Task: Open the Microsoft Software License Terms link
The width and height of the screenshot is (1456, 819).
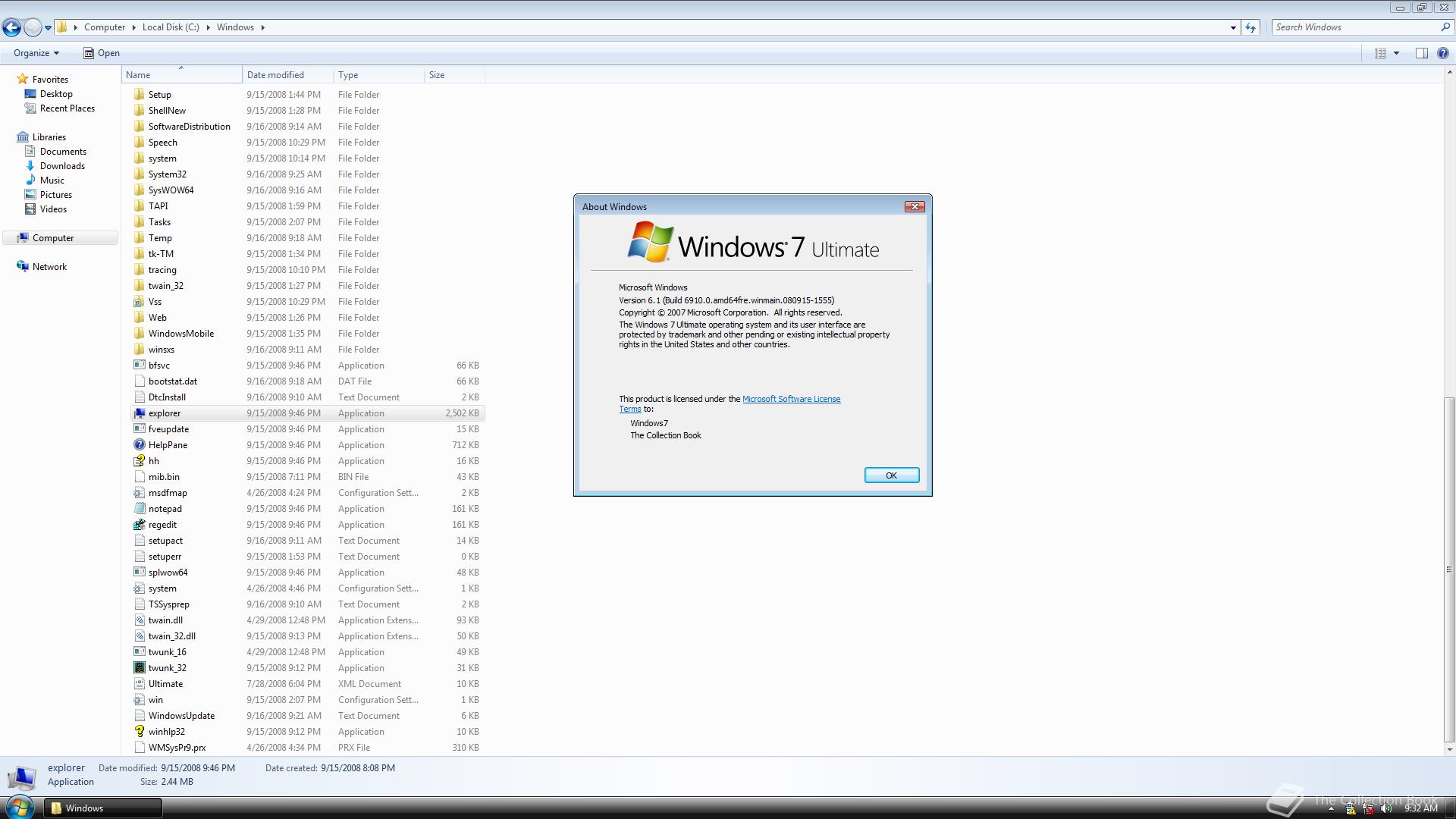Action: [791, 400]
